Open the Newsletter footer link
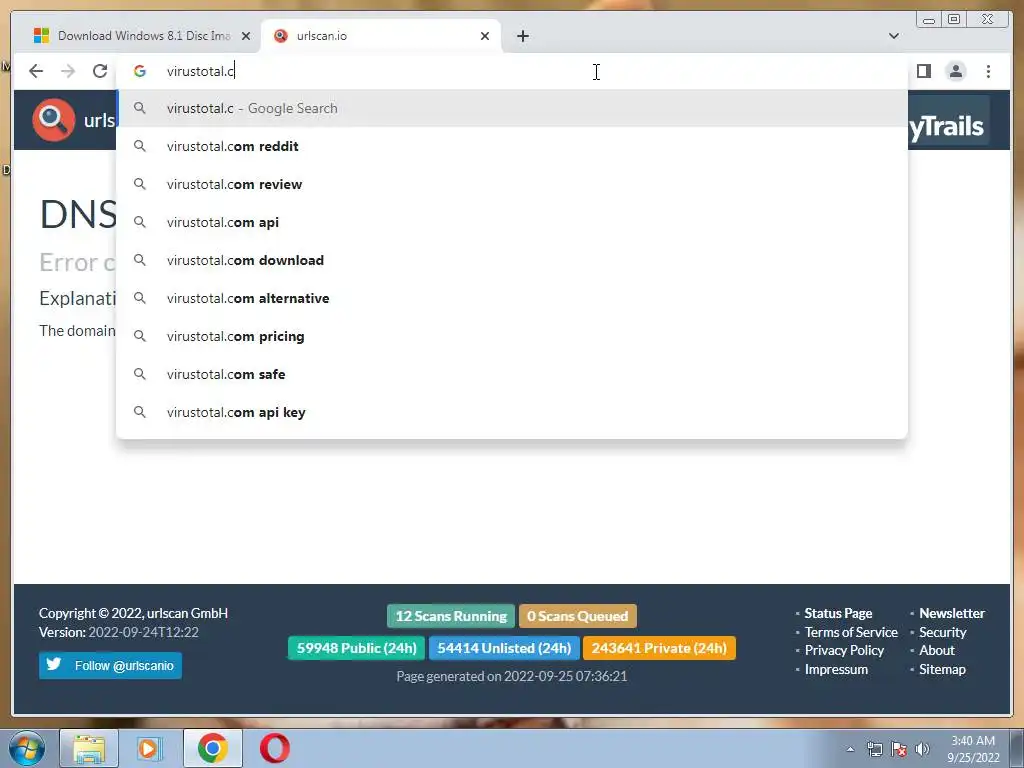 point(952,613)
